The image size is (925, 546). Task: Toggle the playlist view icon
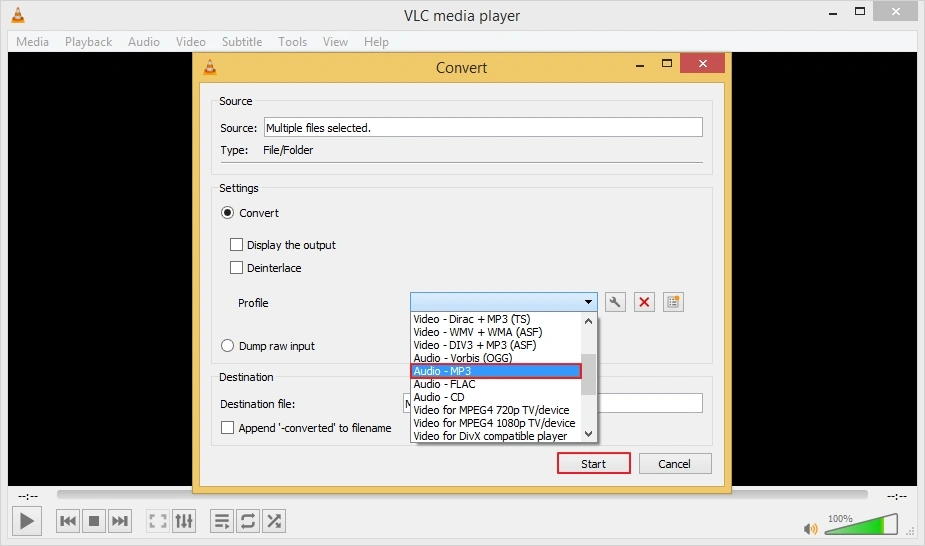(222, 521)
